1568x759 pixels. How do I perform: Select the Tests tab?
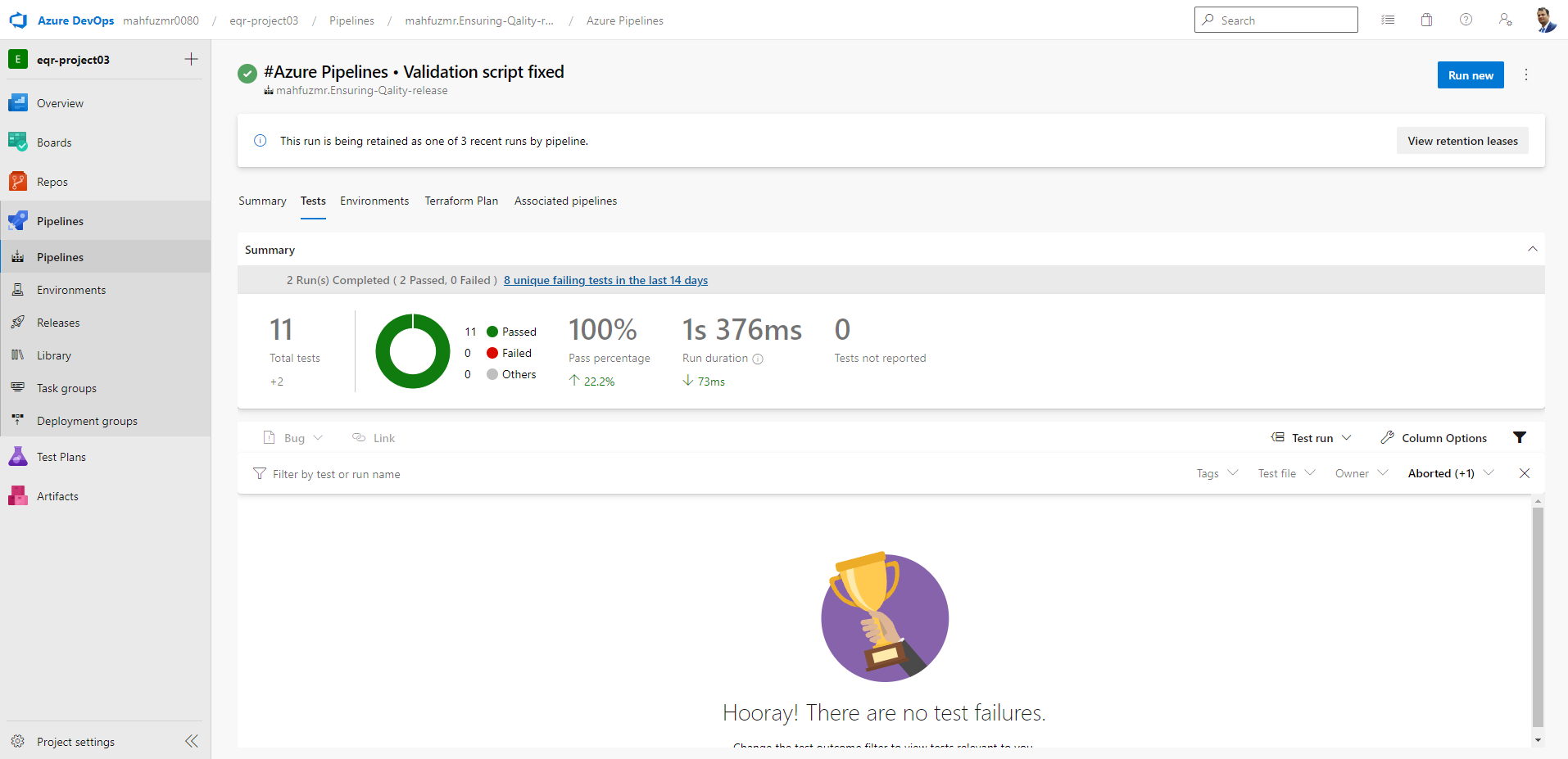coord(313,201)
